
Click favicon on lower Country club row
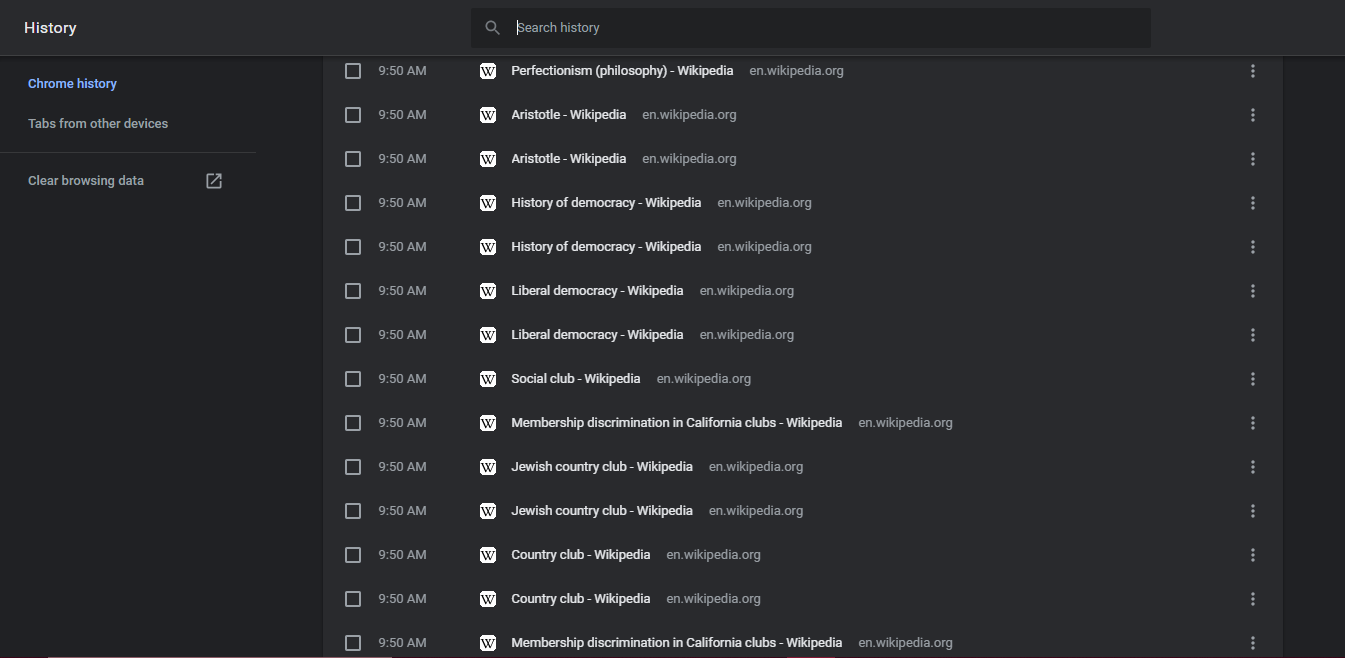488,599
